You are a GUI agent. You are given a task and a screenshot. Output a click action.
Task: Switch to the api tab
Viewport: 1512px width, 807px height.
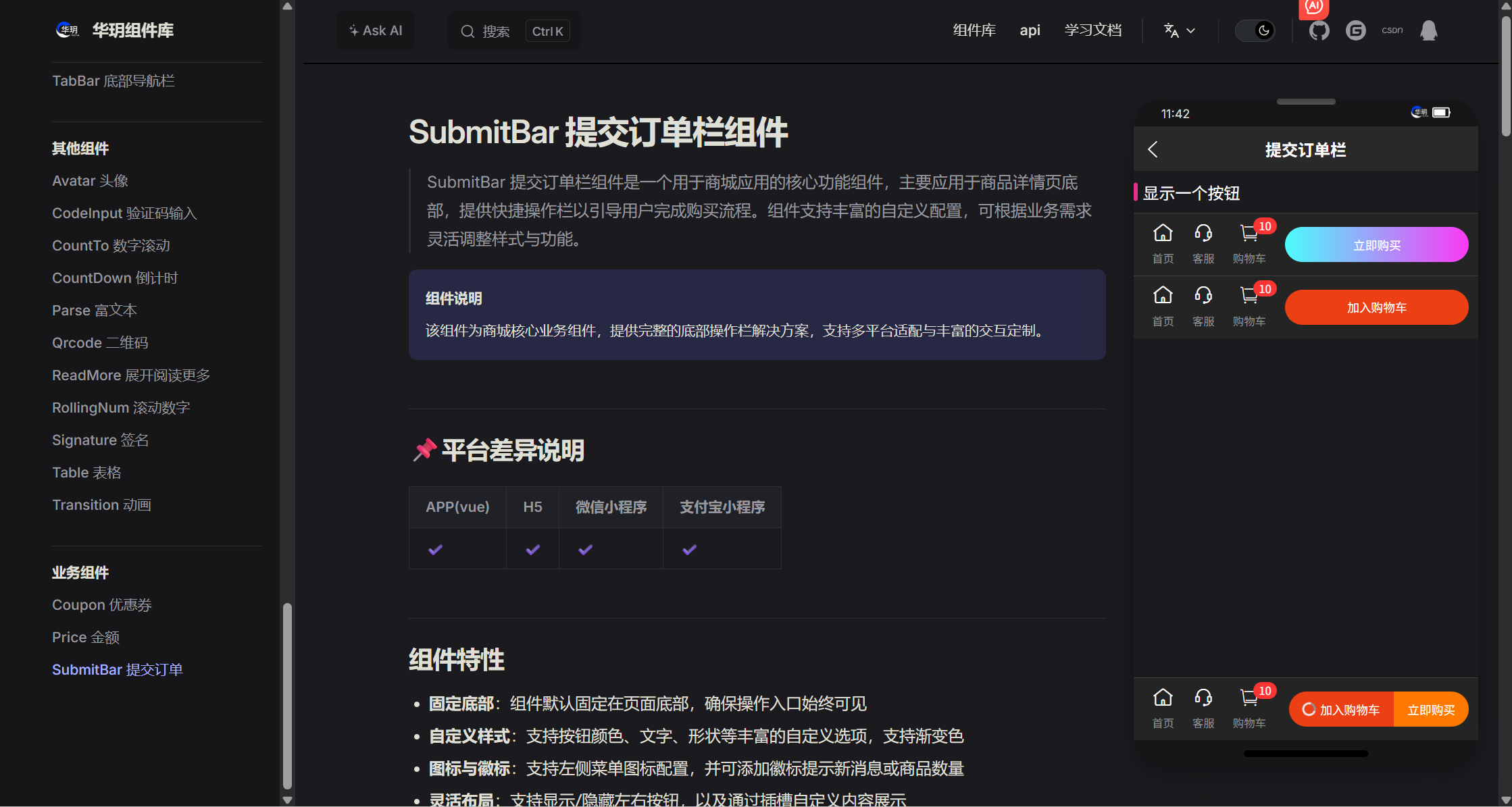1030,30
